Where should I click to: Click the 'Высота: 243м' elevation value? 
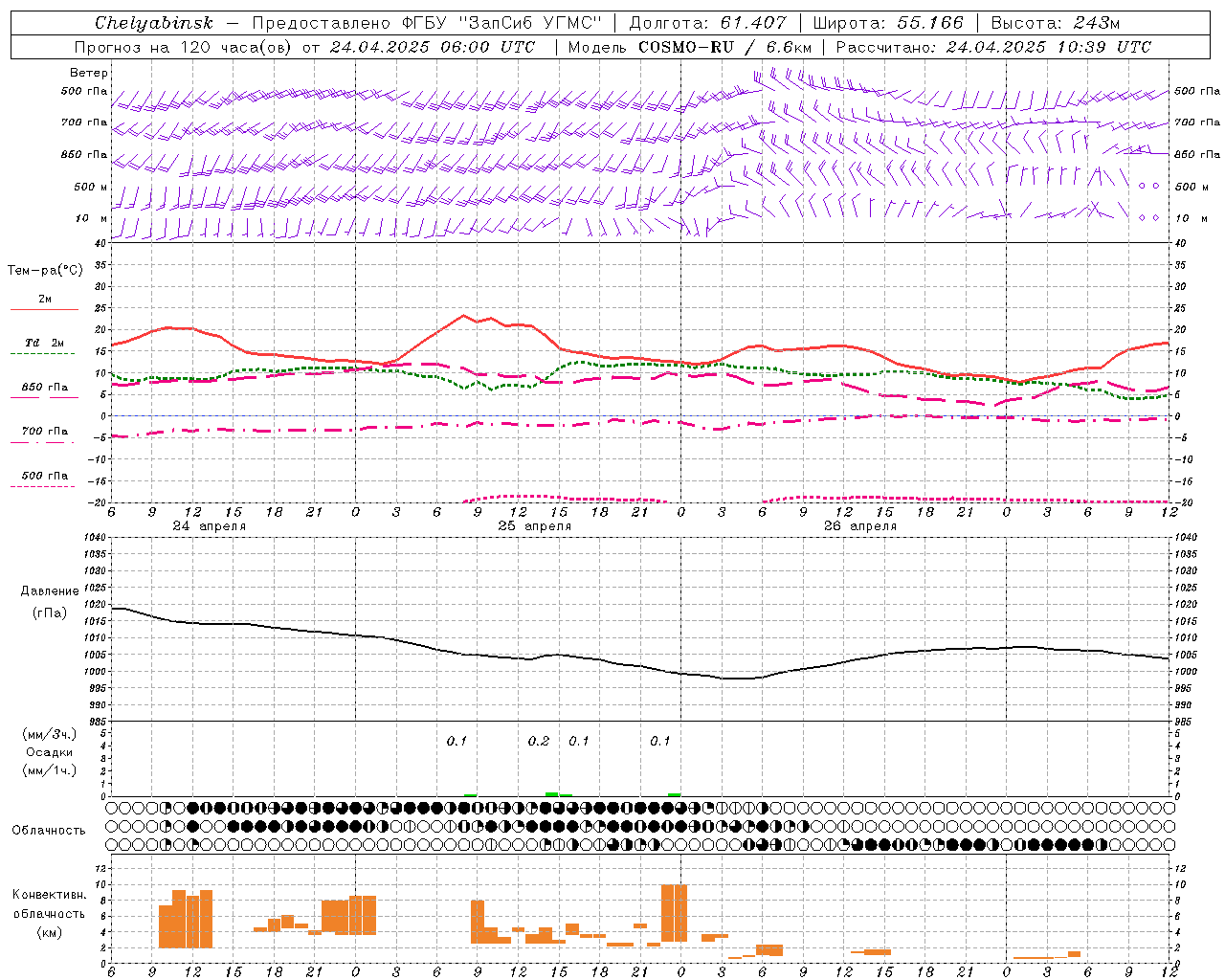coord(1056,23)
